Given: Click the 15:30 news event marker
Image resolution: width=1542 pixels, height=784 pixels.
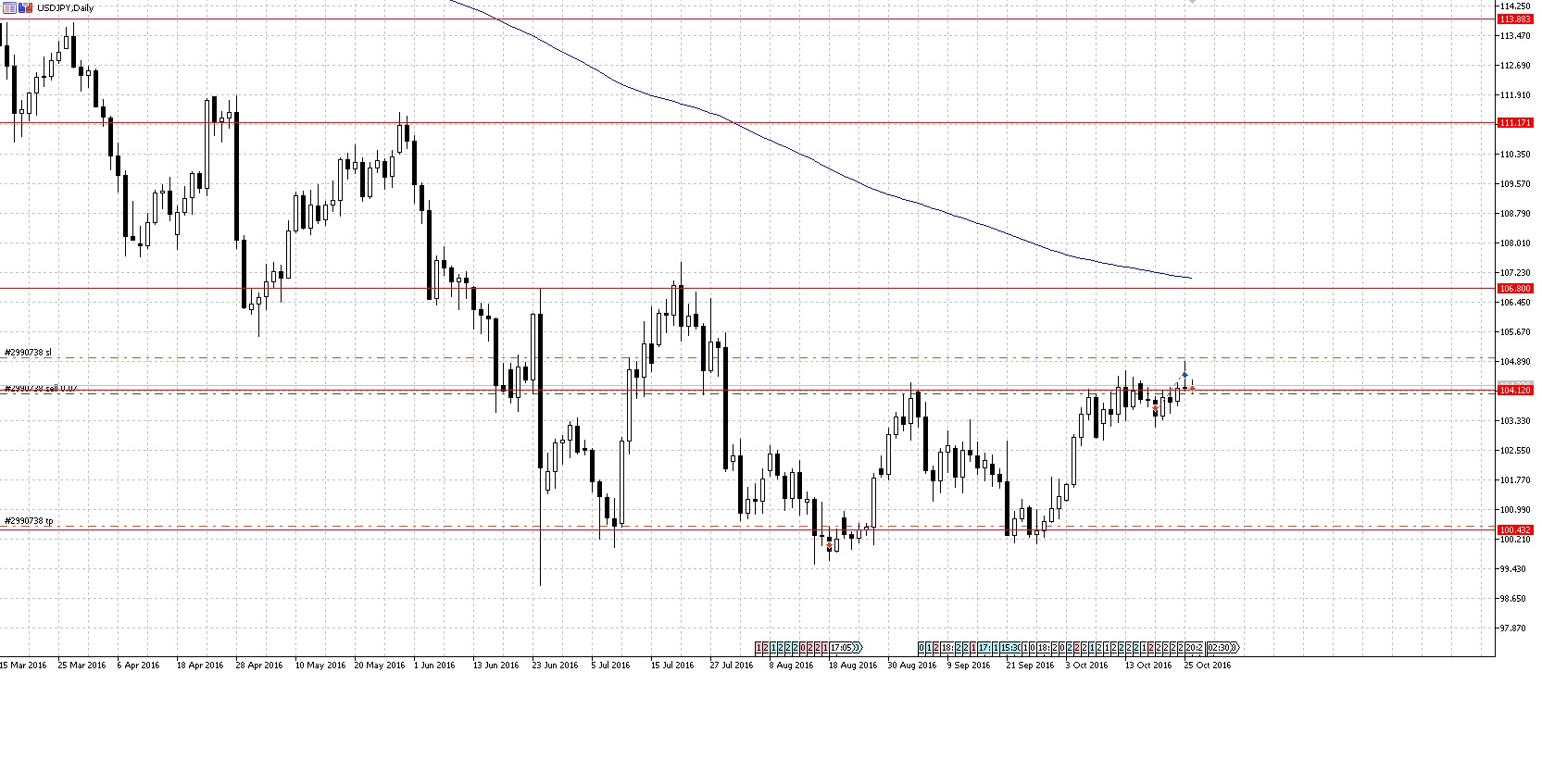Looking at the screenshot, I should point(1010,648).
